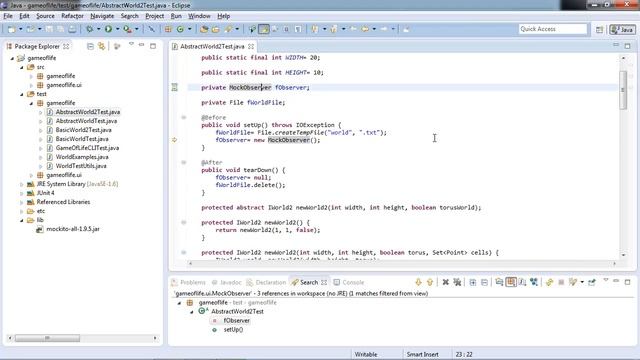This screenshot has height=360, width=640.
Task: Select GameOfLifeCLITest.java in Package Explorer
Action: point(87,148)
